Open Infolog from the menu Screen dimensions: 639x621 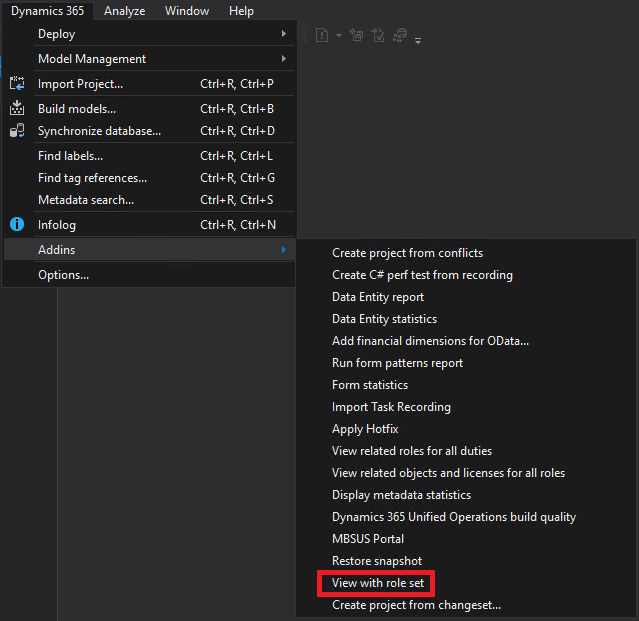point(149,225)
